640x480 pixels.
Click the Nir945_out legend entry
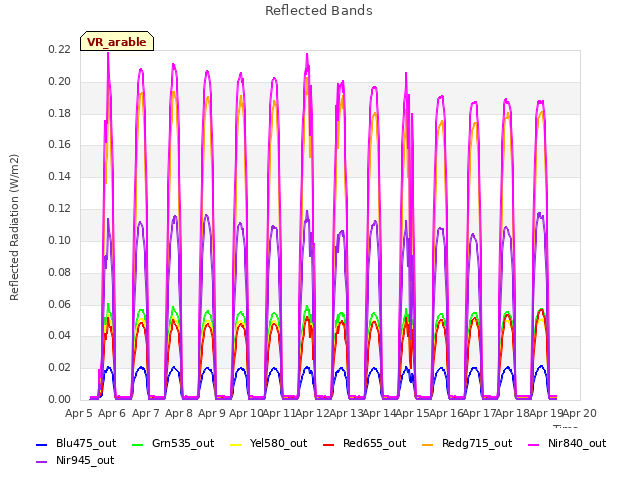[x=75, y=460]
